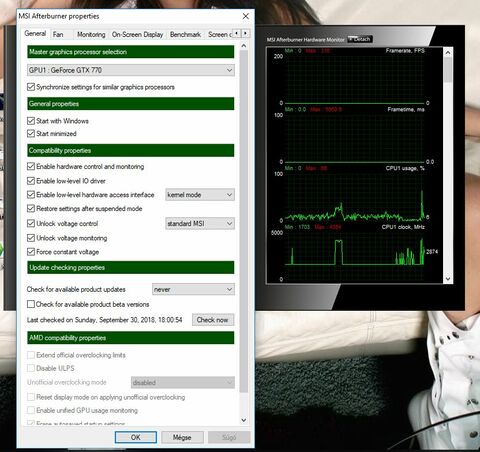Viewport: 480px width, 452px height.
Task: Click the OK button
Action: (136, 437)
